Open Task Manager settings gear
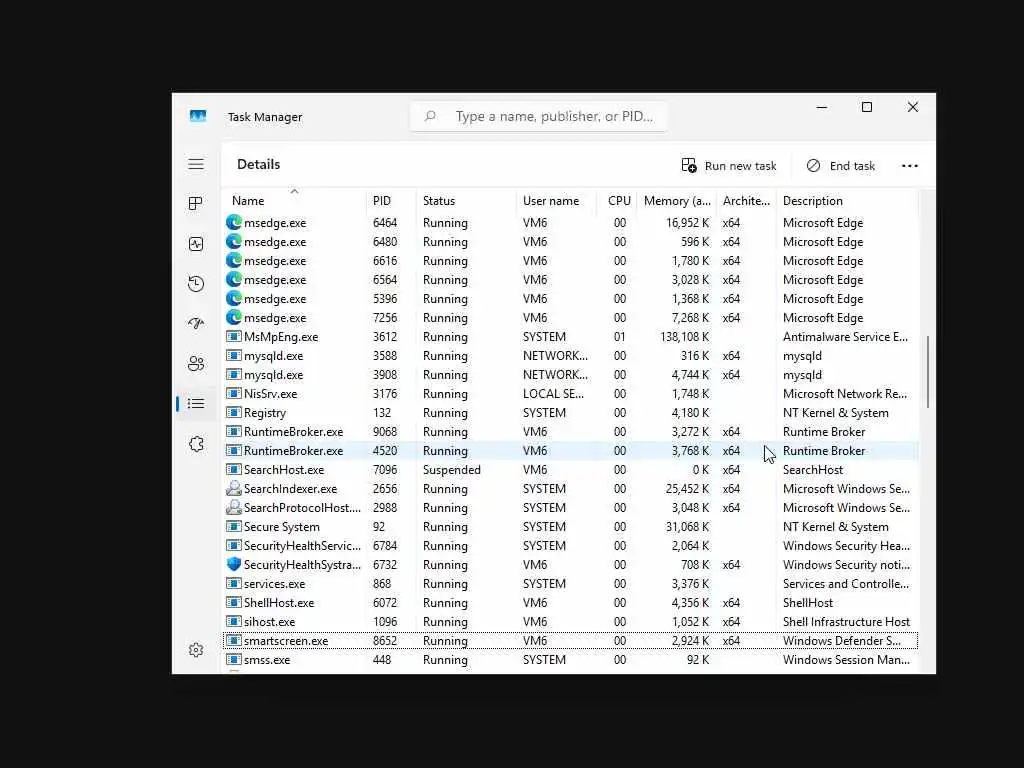The image size is (1024, 768). point(196,650)
